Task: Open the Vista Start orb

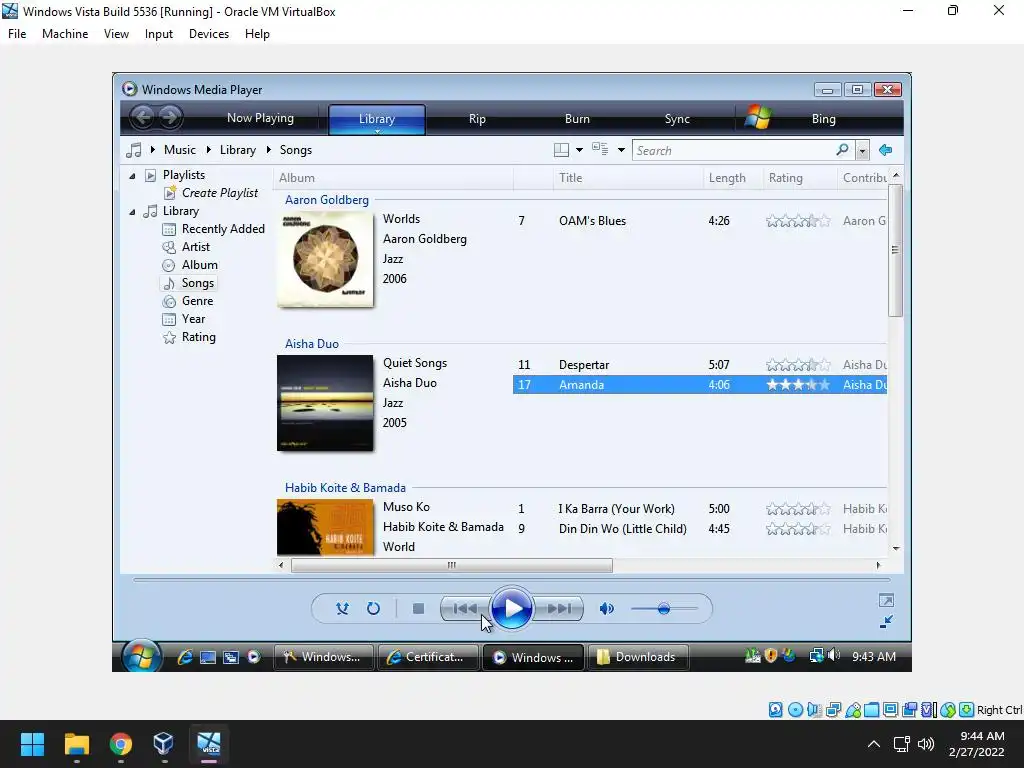Action: [x=141, y=657]
